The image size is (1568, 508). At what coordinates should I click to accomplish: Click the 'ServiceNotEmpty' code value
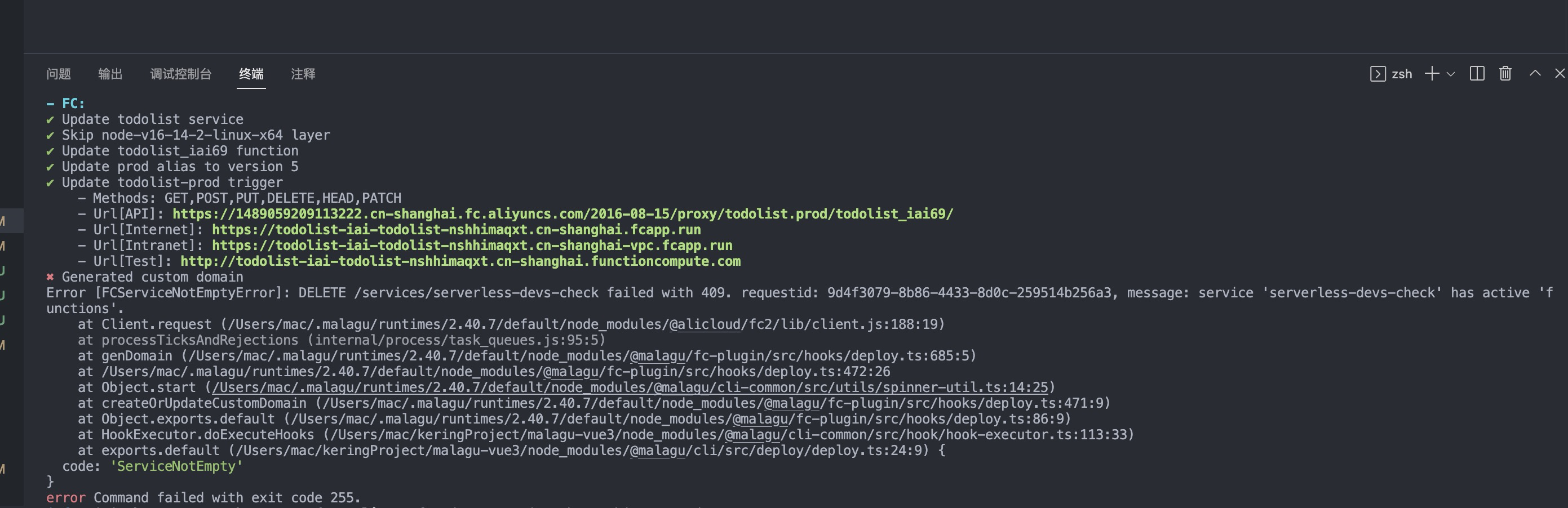pyautogui.click(x=176, y=467)
